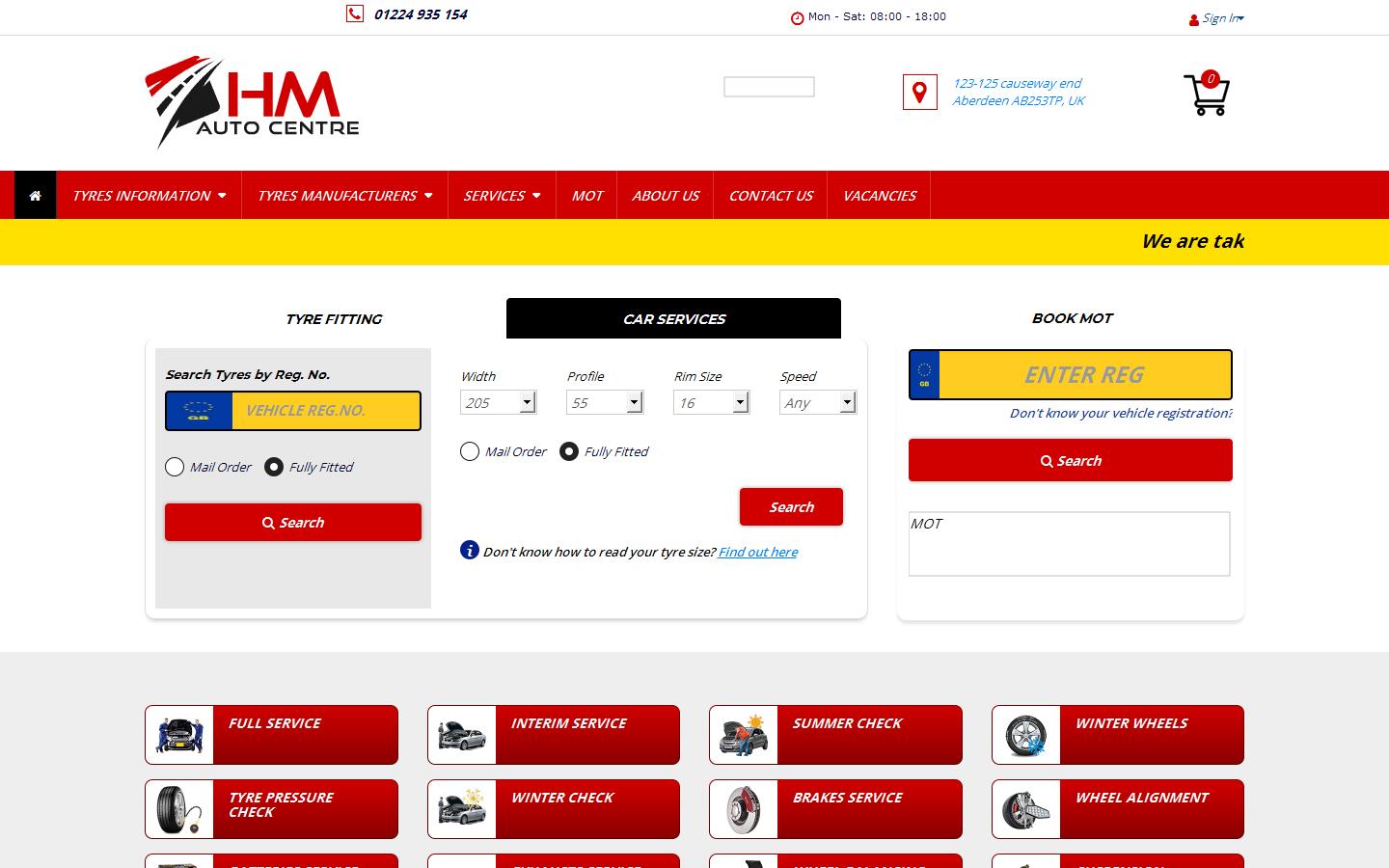Open the Width dropdown set to 205
Viewport: 1389px width, 868px height.
[498, 402]
